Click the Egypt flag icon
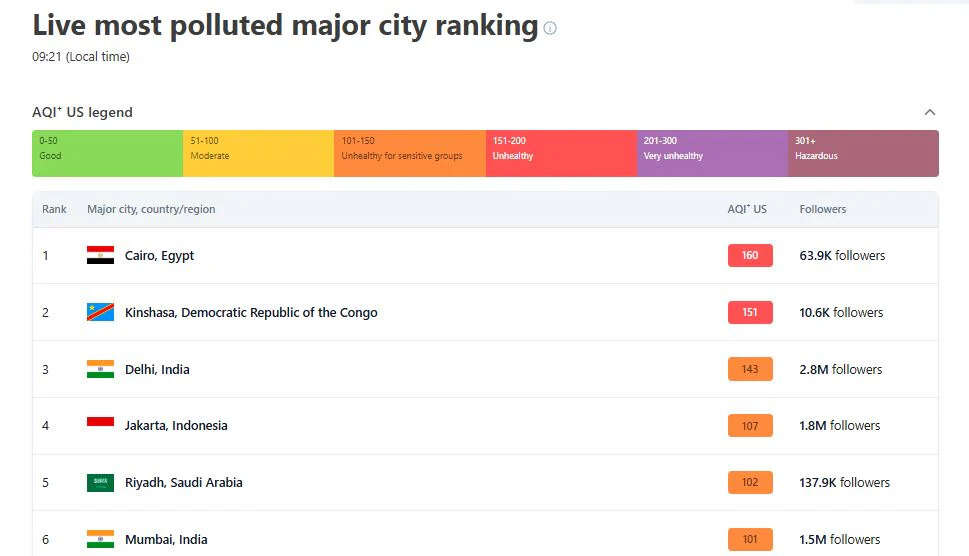The width and height of the screenshot is (969, 556). (100, 255)
